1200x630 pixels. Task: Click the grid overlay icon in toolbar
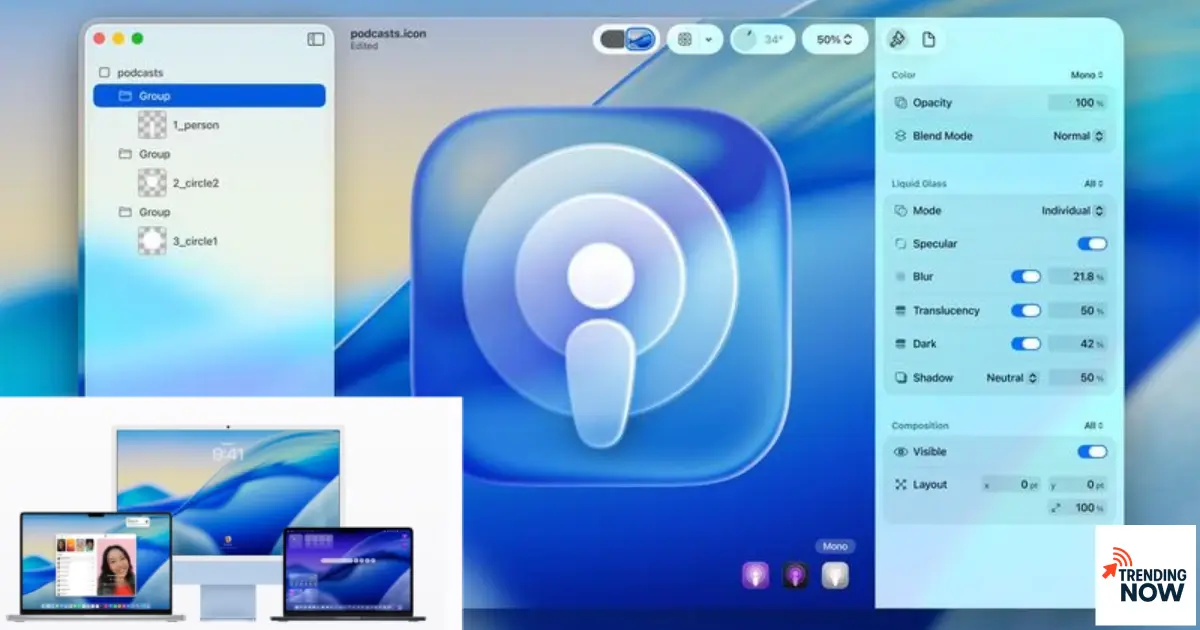point(685,40)
